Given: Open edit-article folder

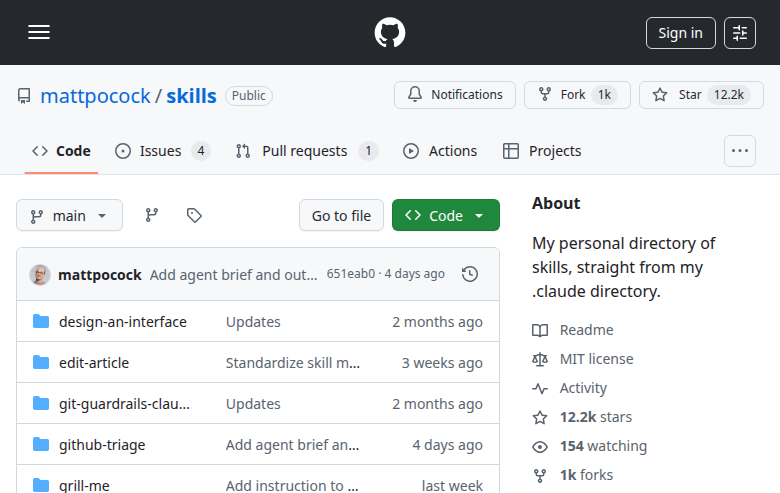Looking at the screenshot, I should pyautogui.click(x=94, y=363).
